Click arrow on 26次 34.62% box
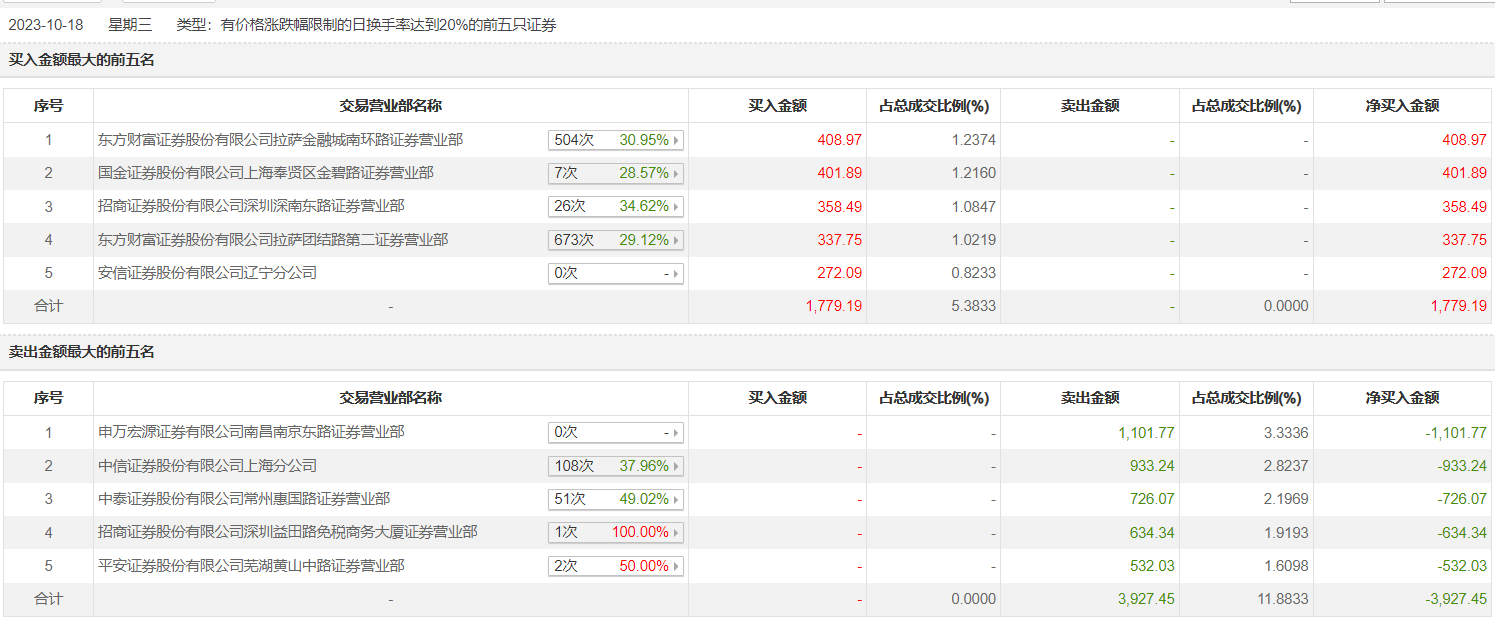This screenshot has width=1495, height=622. [x=676, y=207]
